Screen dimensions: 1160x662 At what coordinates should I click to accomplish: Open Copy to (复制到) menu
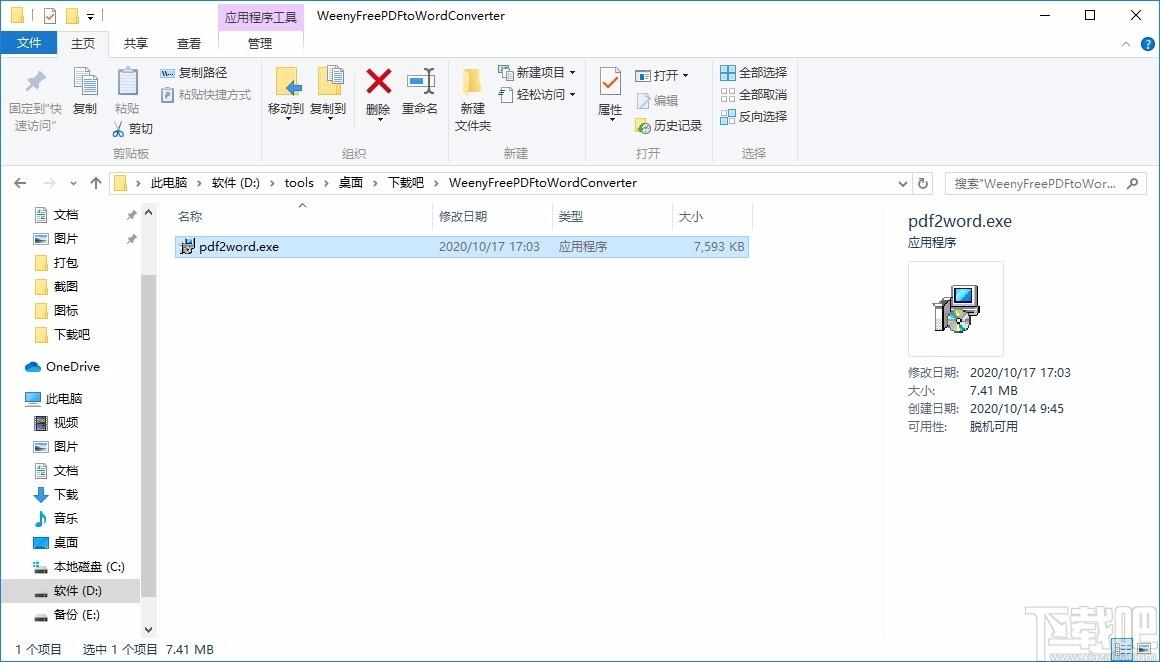[328, 93]
